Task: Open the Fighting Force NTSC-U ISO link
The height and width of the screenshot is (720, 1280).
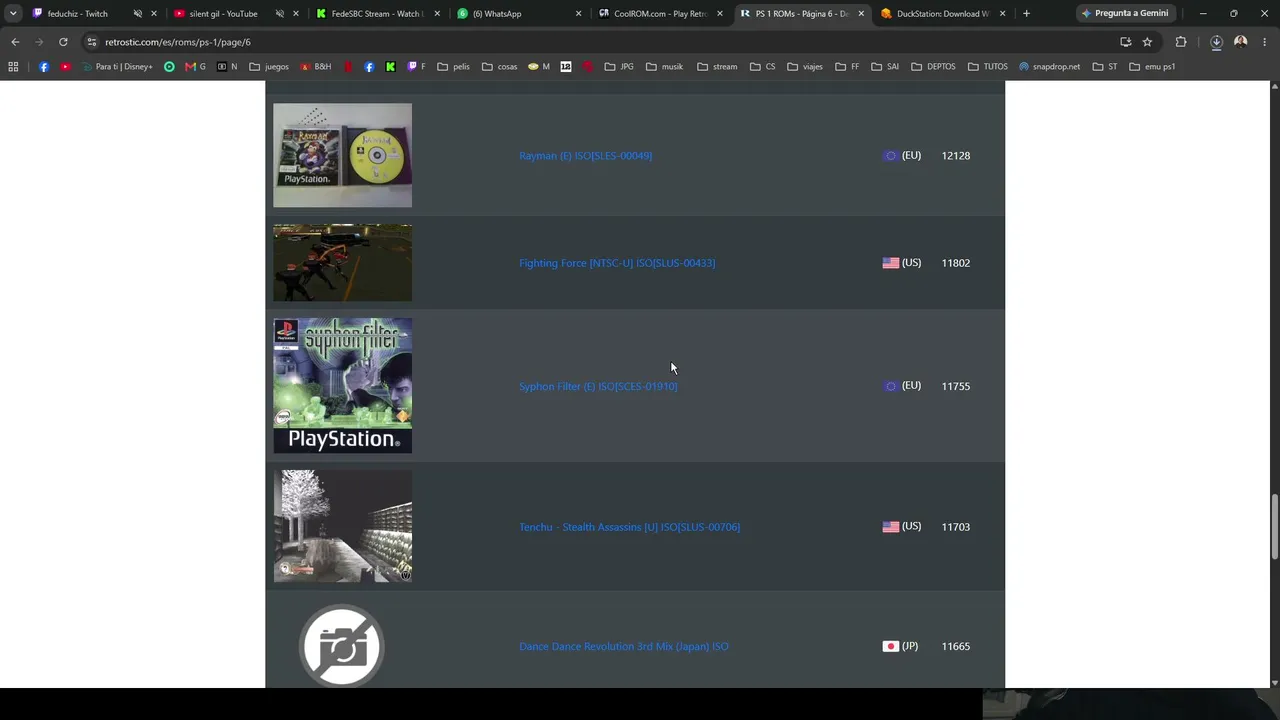Action: click(x=617, y=263)
